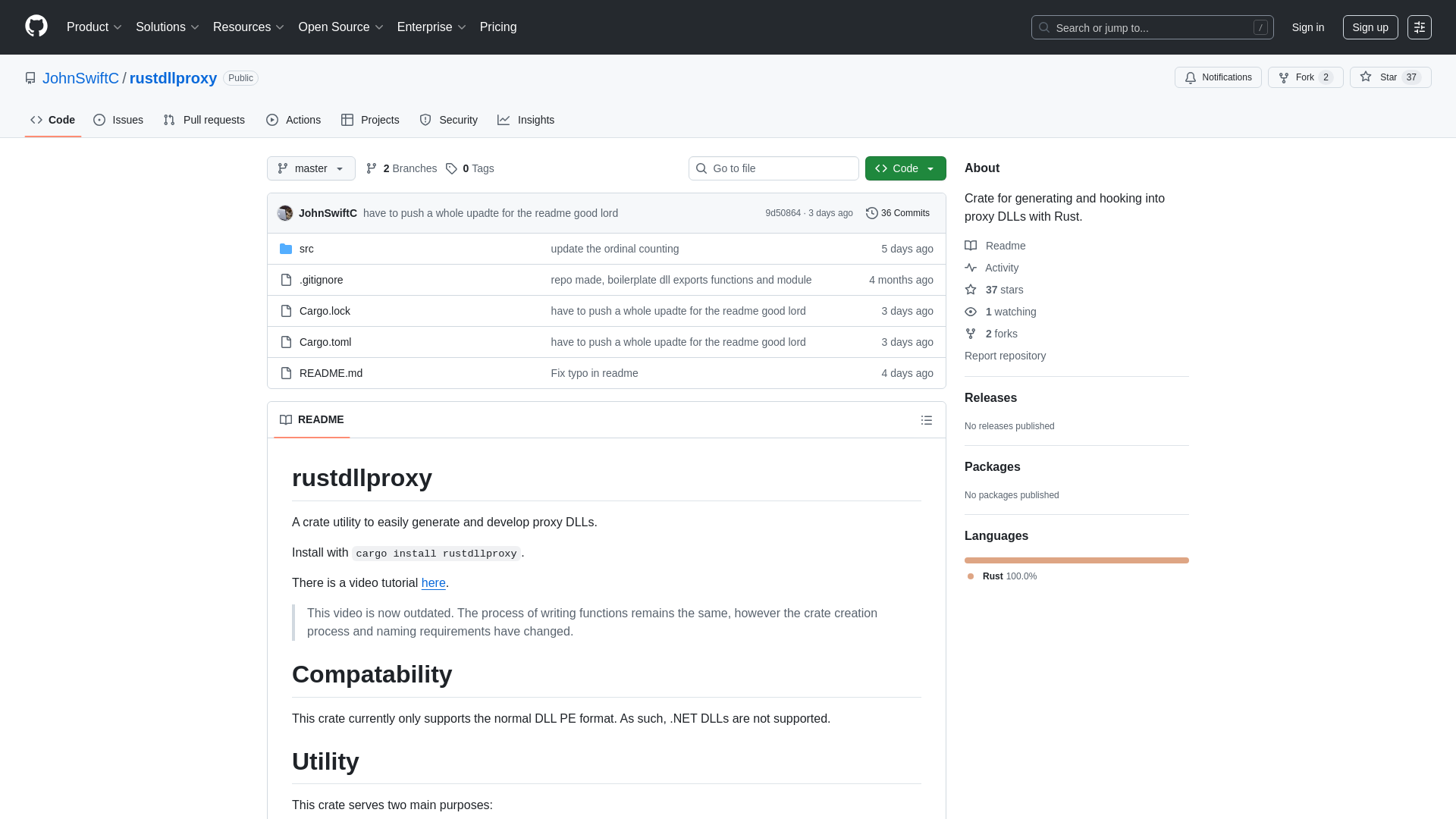1456x819 pixels.
Task: Click the repository book icon beside JohnSwiftC
Action: 30,78
